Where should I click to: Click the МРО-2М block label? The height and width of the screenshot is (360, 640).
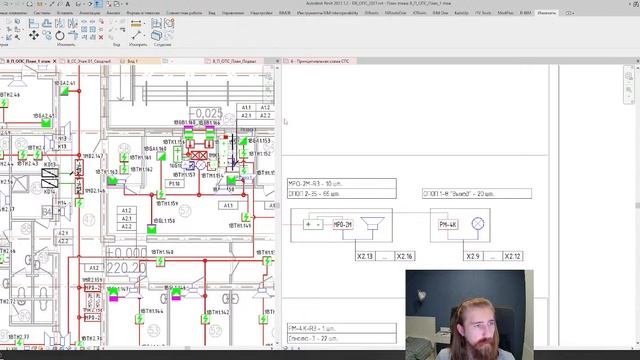point(343,225)
